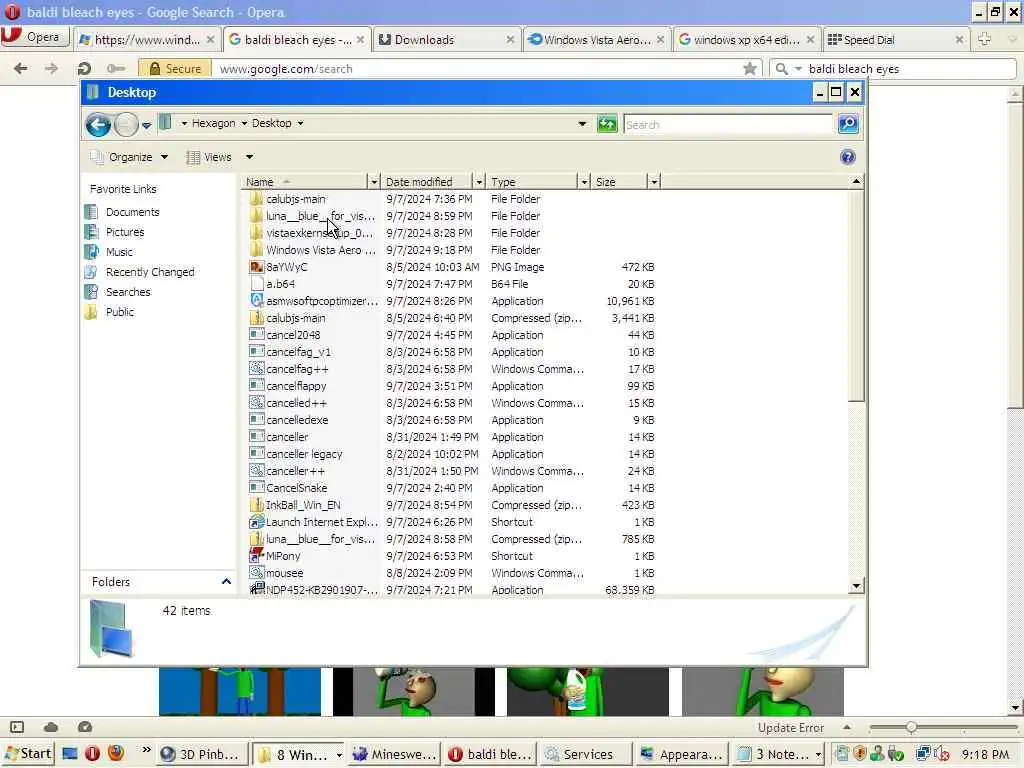Bookmark page with the star icon
The image size is (1024, 768).
coord(750,68)
